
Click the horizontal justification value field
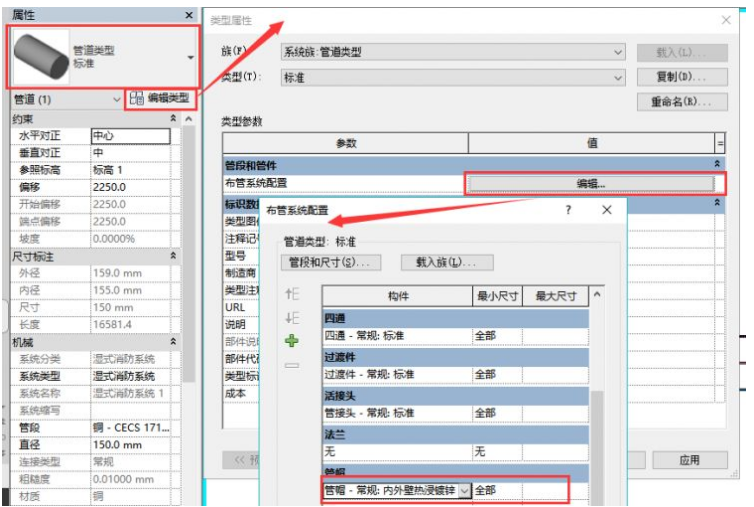tap(130, 136)
